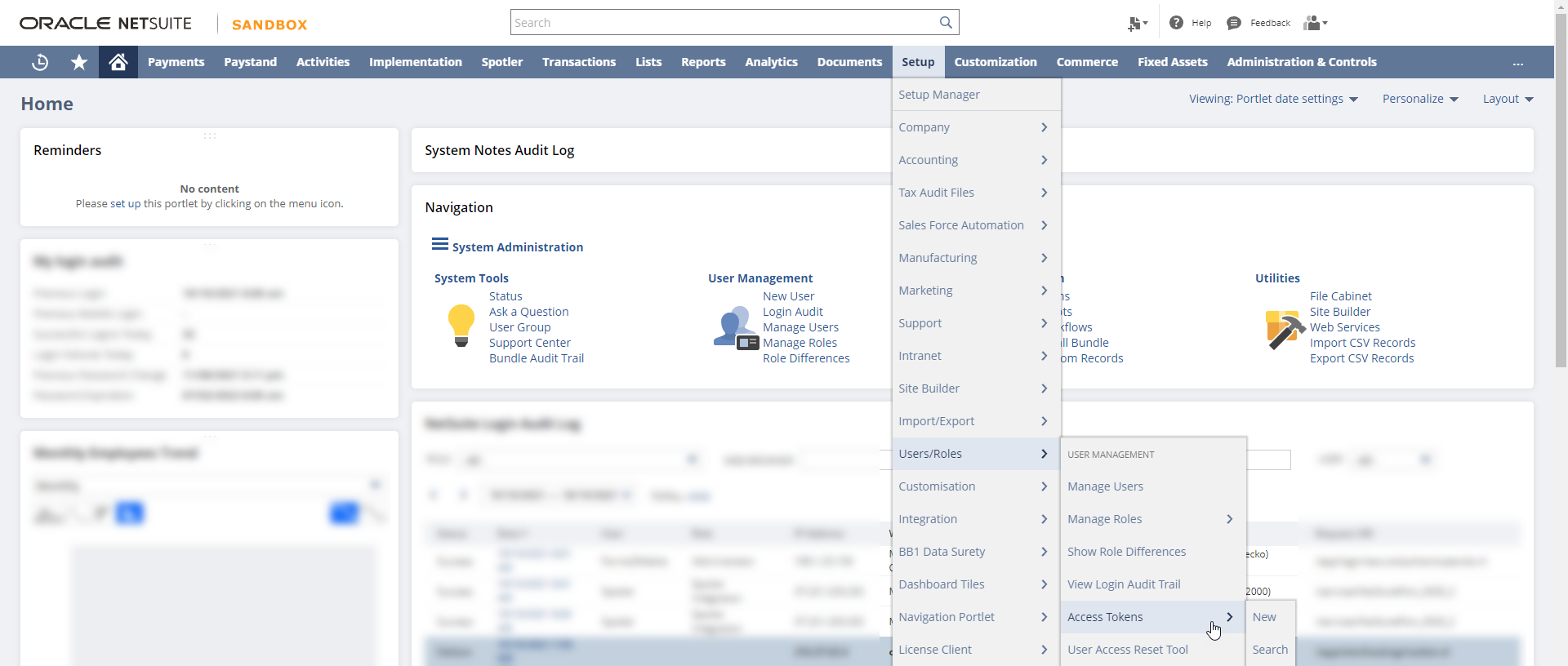Open the Customization navigation tab

click(x=996, y=62)
